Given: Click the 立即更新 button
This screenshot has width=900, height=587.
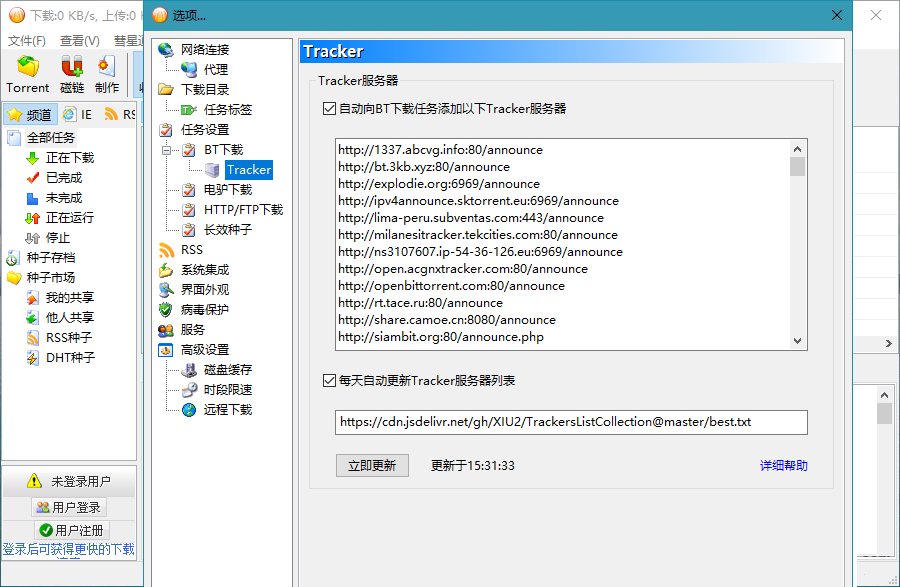Looking at the screenshot, I should click(x=372, y=466).
